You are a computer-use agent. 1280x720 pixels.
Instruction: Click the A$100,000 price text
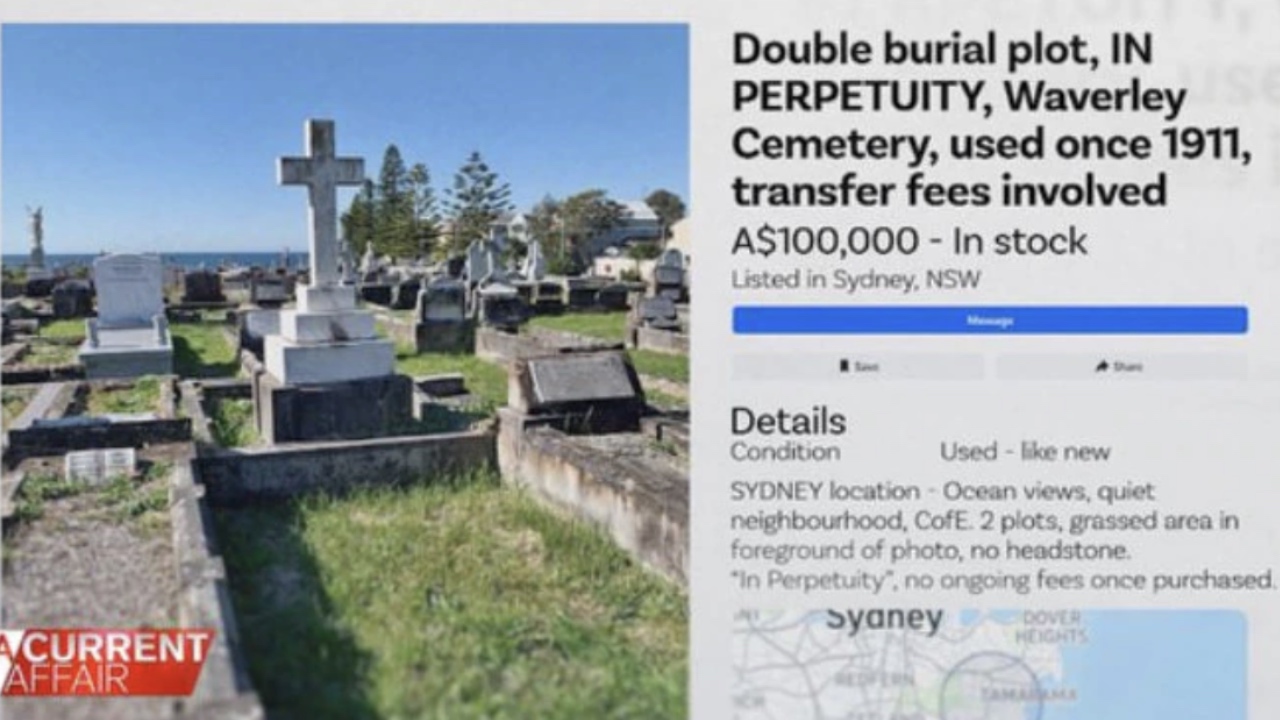[825, 241]
